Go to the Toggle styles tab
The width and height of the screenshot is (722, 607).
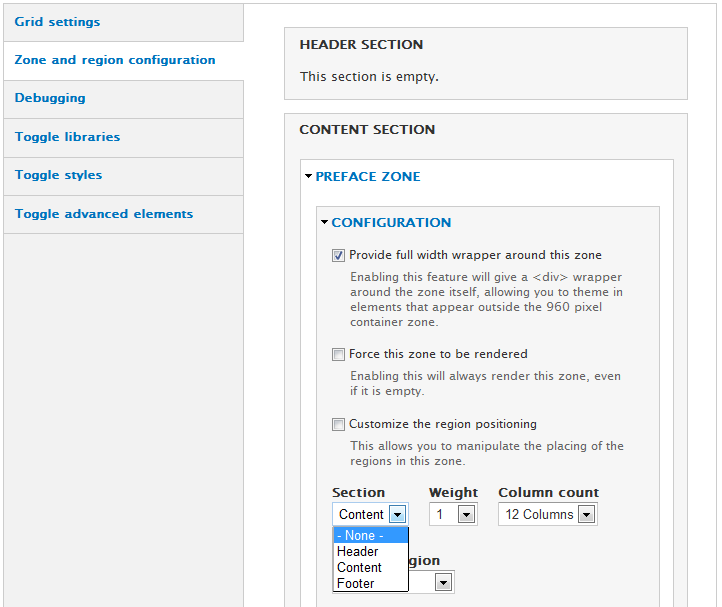pos(58,175)
